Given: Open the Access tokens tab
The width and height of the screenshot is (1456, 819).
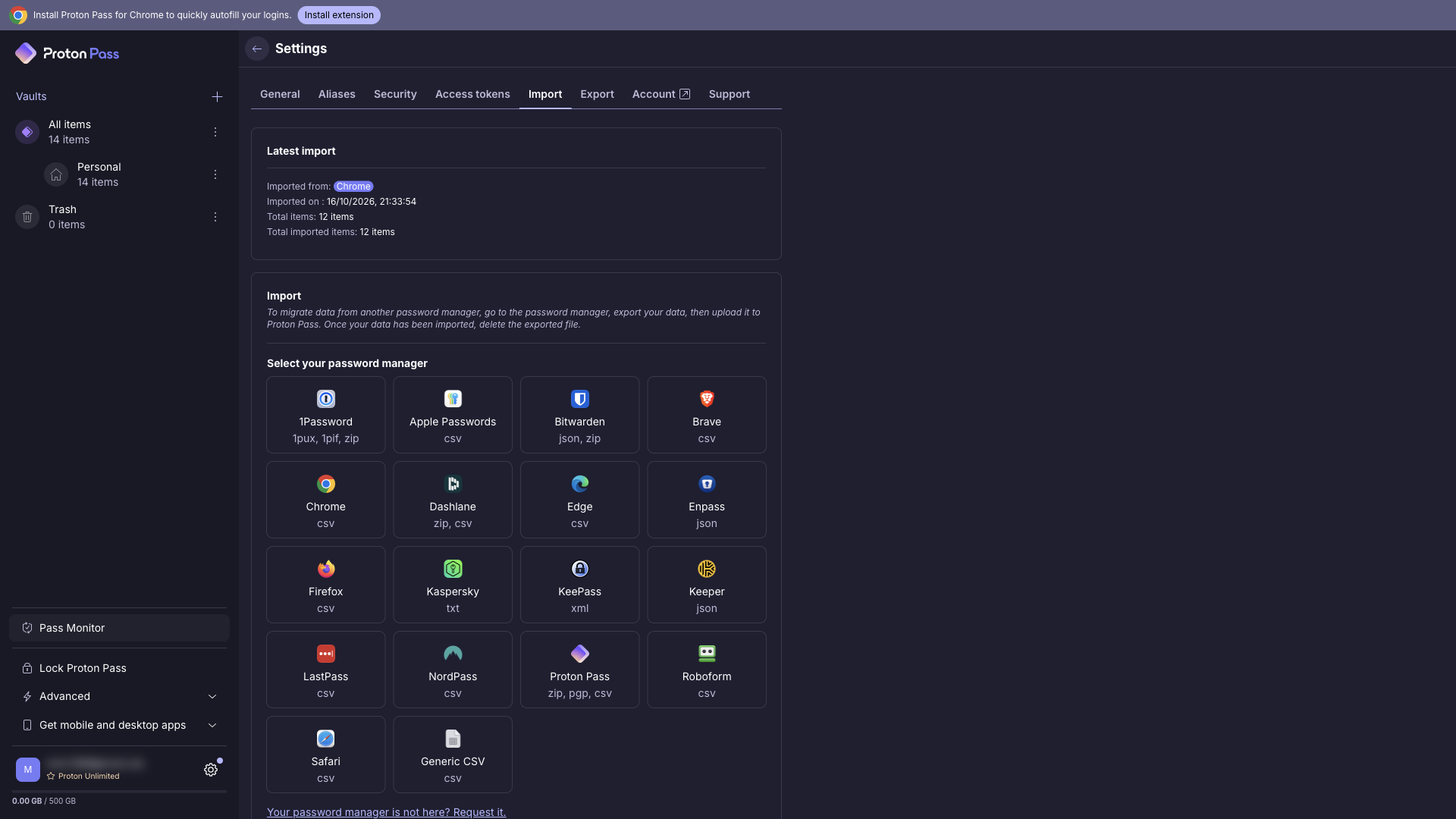Looking at the screenshot, I should point(472,94).
